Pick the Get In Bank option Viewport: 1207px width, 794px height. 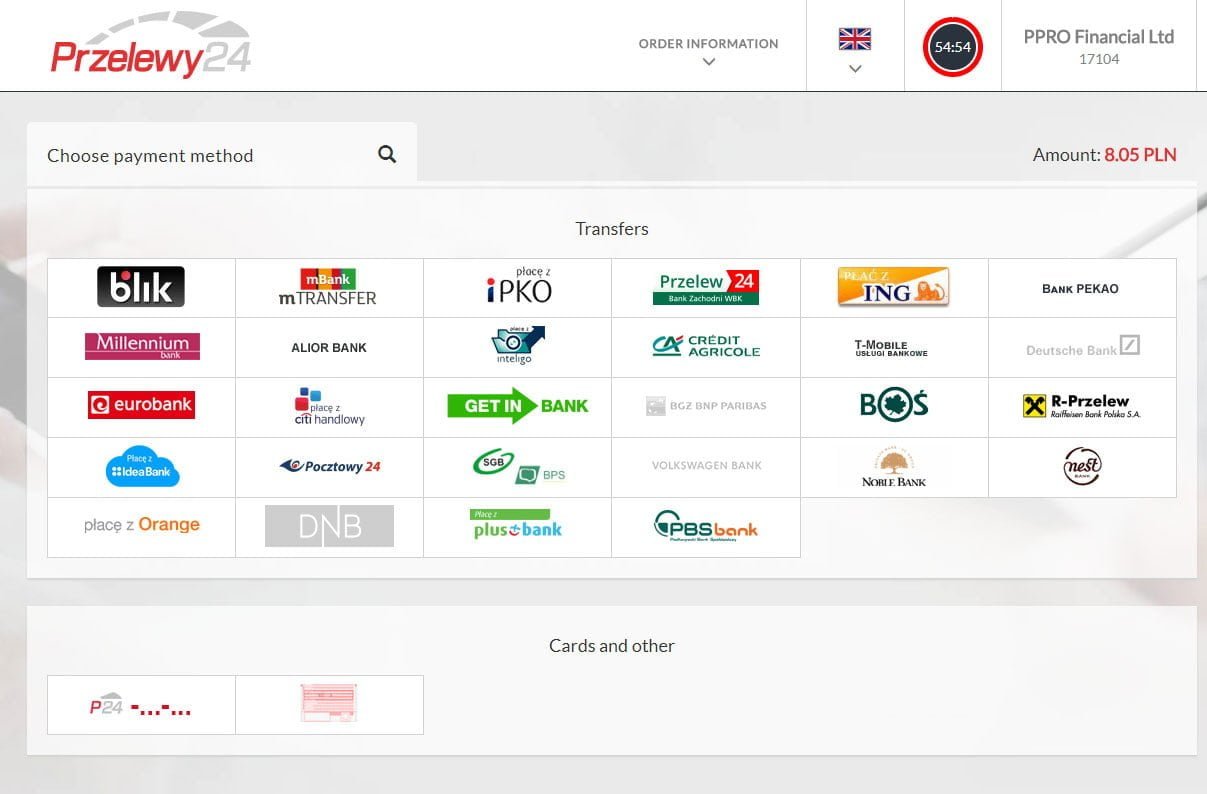[x=517, y=406]
